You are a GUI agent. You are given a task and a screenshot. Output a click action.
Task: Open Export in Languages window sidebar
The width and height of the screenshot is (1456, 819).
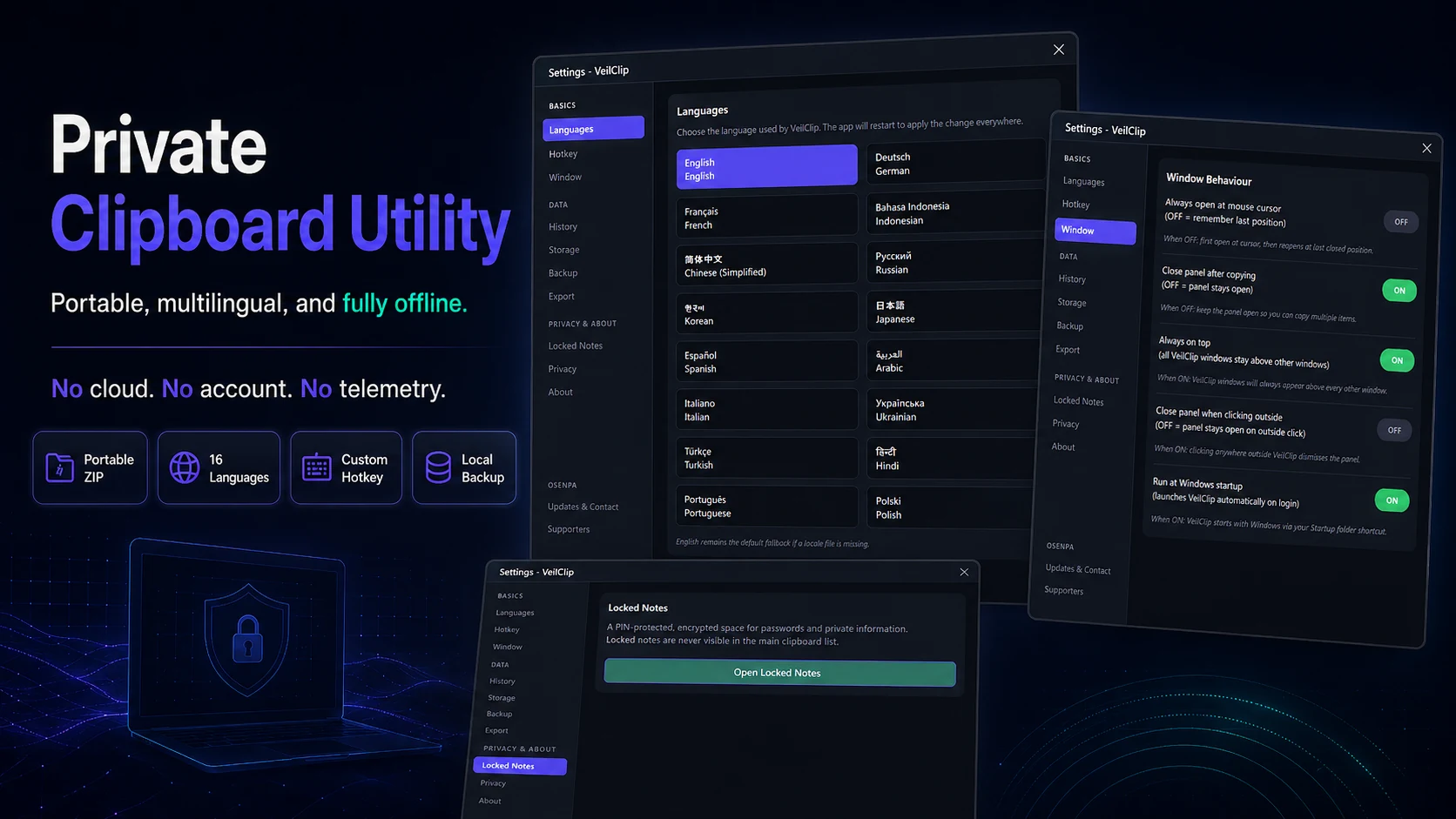[562, 297]
